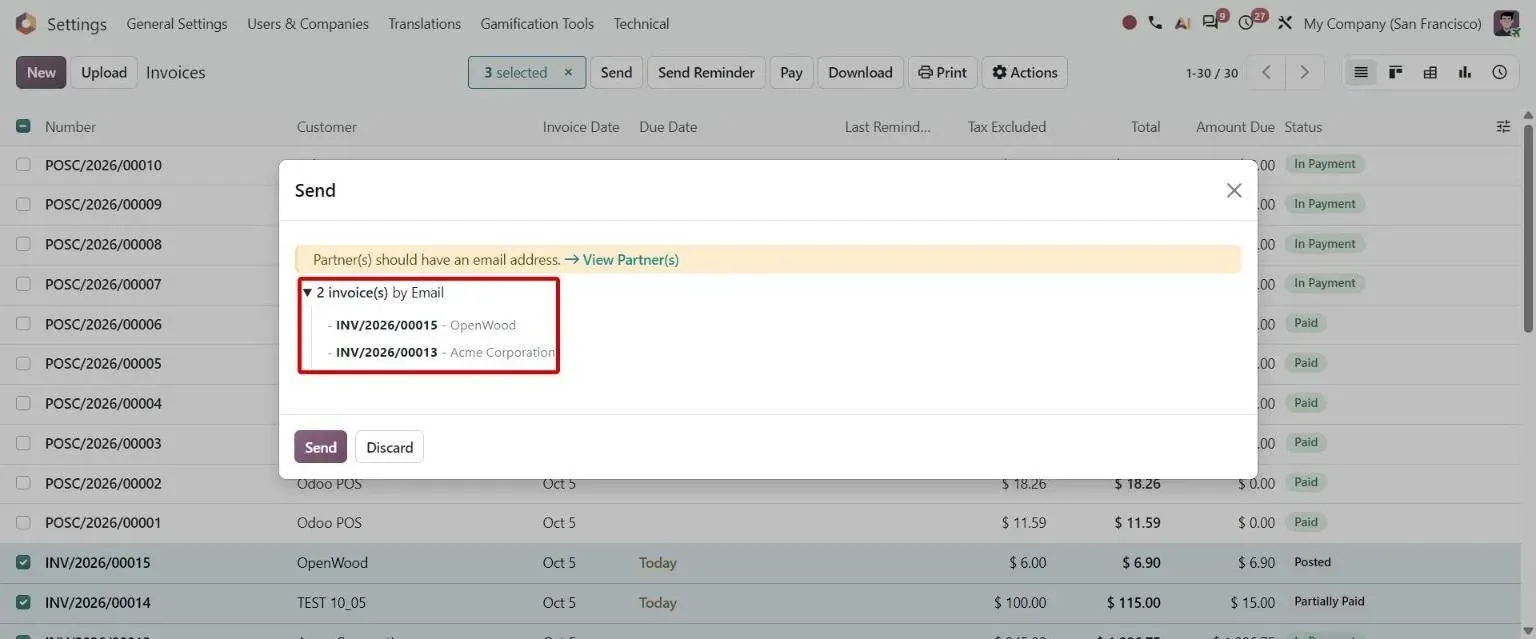Viewport: 1536px width, 639px height.
Task: Check the POSC/2026/00002 row checkbox
Action: (23, 482)
